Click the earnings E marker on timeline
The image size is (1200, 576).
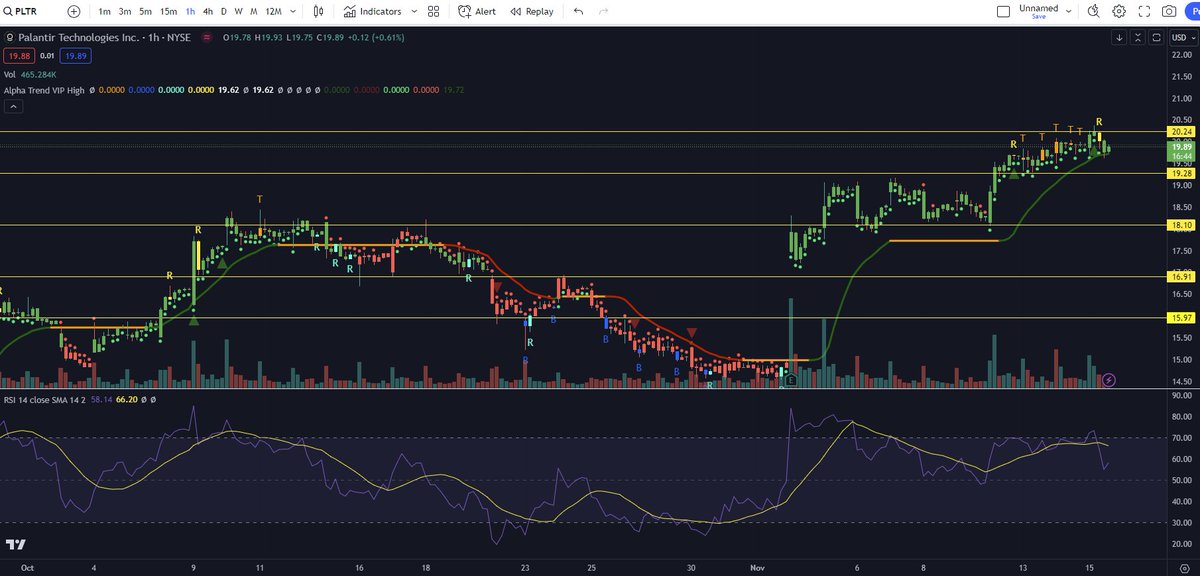[790, 380]
